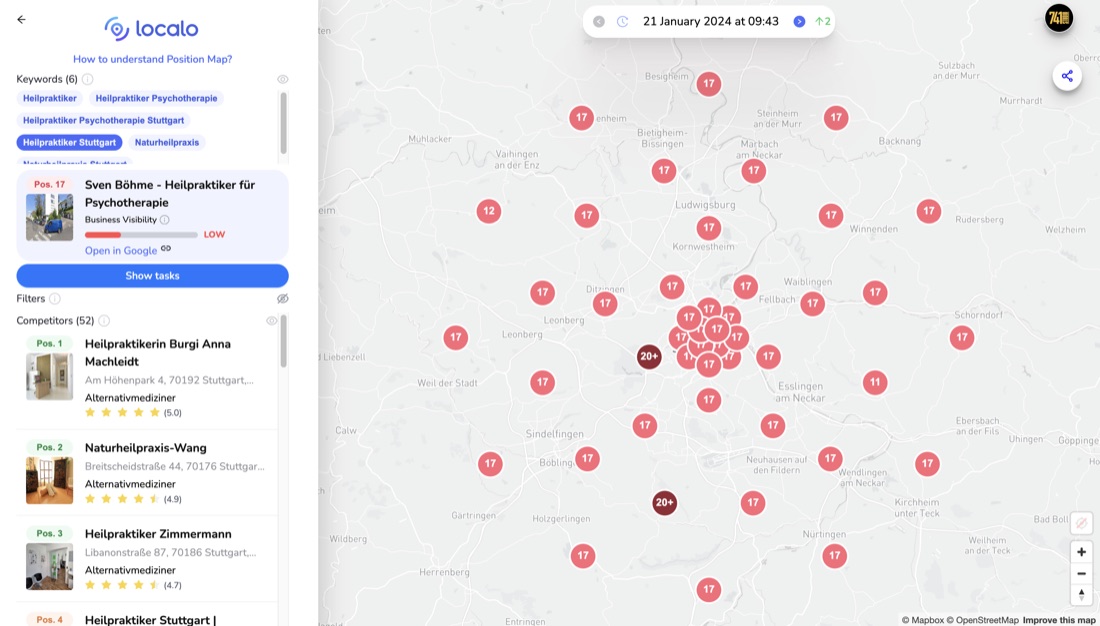Open the Business Visibility info icon
1100x626 pixels.
[x=164, y=220]
